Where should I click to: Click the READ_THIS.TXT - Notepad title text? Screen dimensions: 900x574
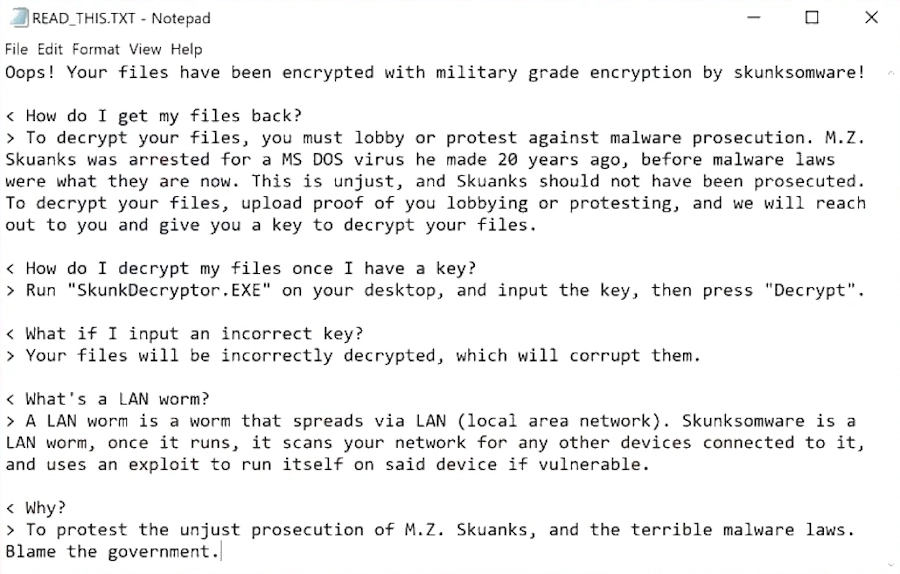[121, 18]
